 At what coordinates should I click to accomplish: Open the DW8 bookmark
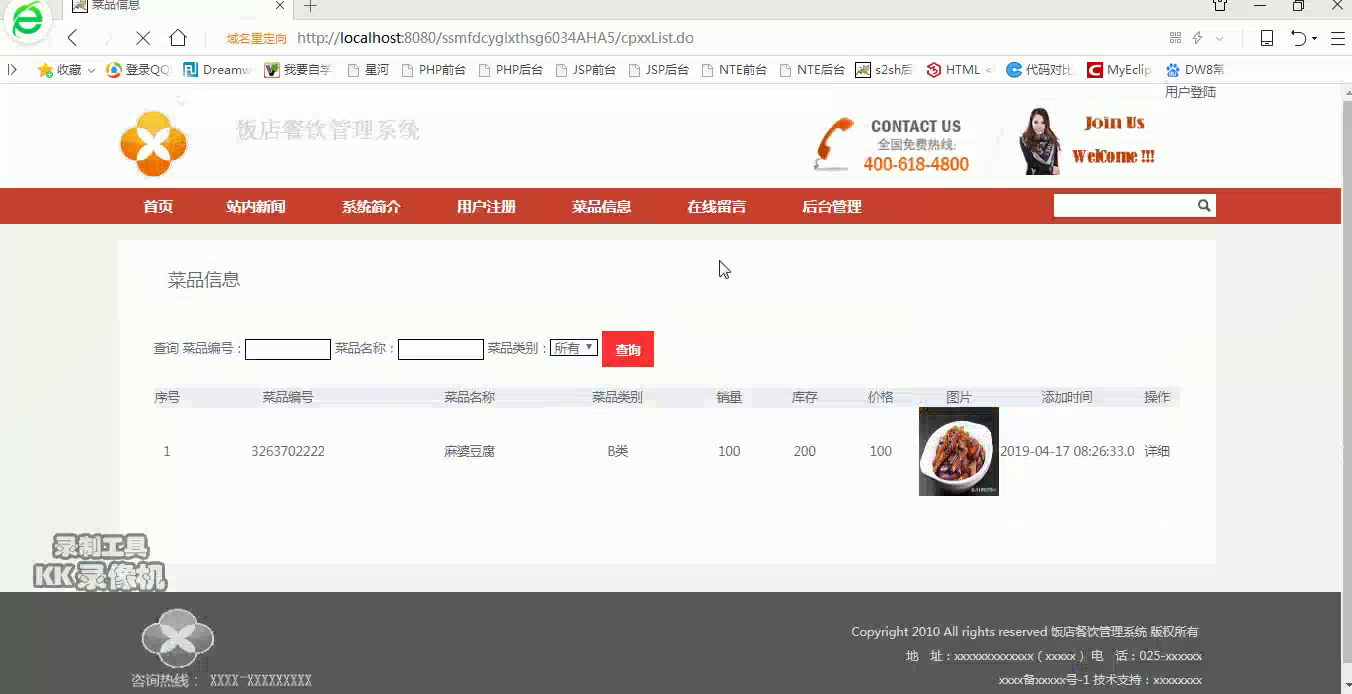(x=1195, y=70)
